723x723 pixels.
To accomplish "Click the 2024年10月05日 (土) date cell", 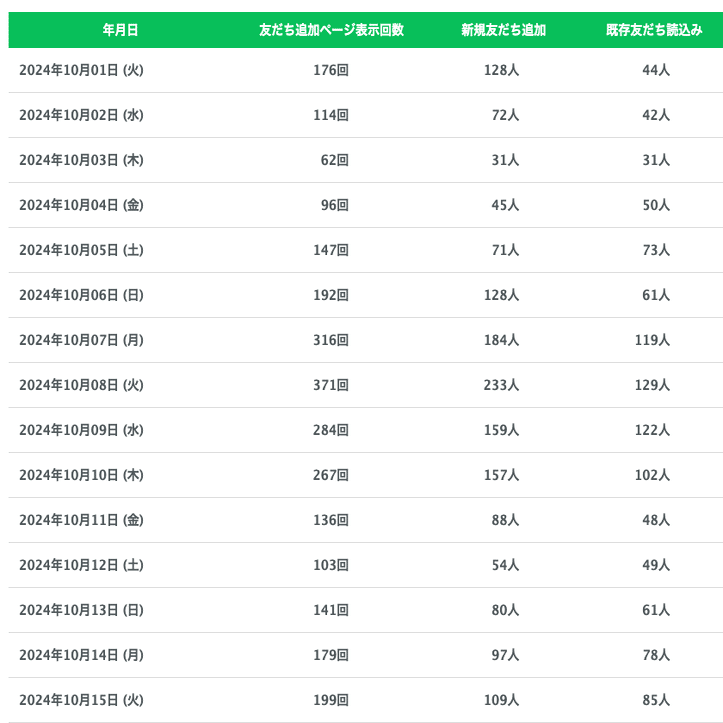I will [81, 250].
